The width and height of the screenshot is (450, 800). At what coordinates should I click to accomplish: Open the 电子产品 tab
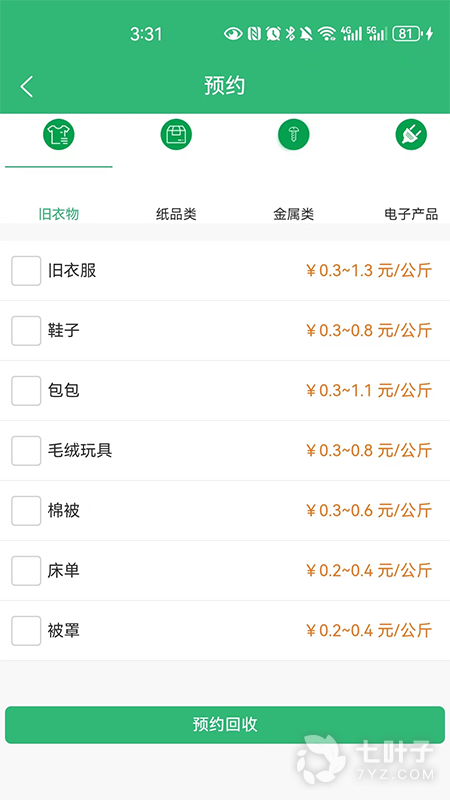pyautogui.click(x=411, y=214)
